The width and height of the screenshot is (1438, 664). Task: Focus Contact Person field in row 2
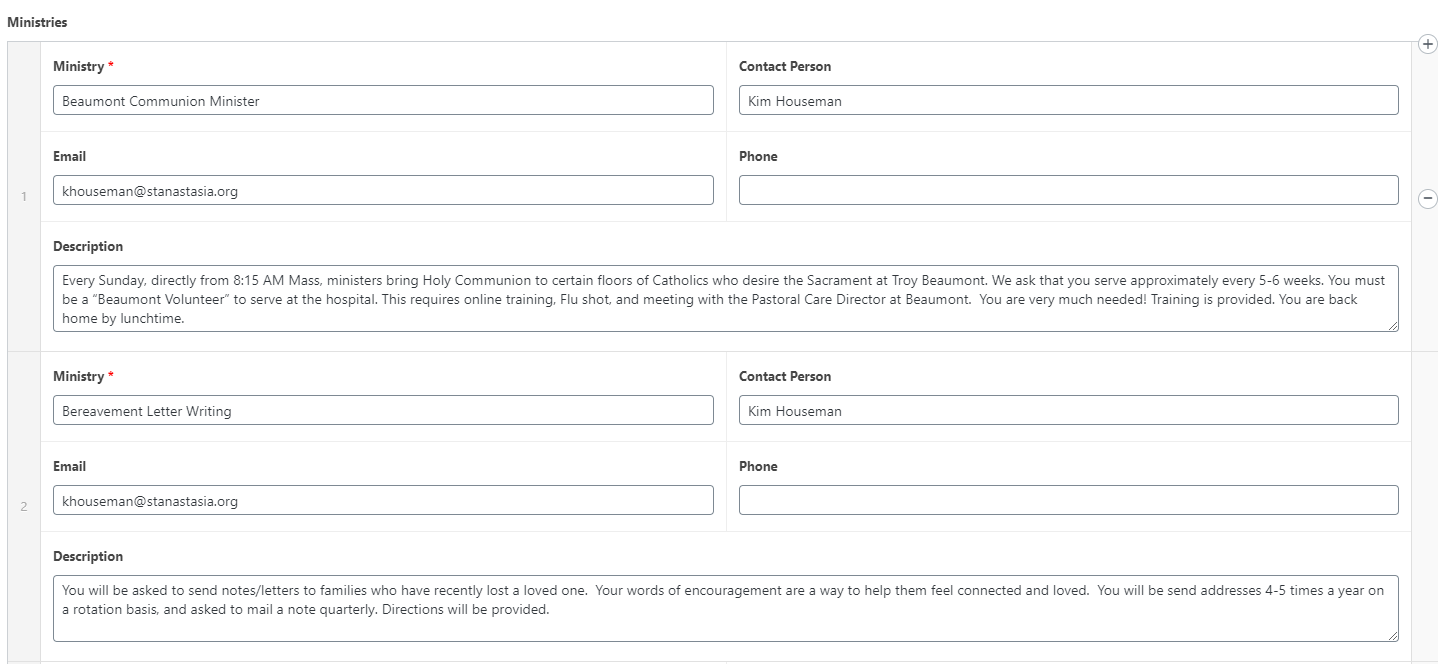[1068, 410]
